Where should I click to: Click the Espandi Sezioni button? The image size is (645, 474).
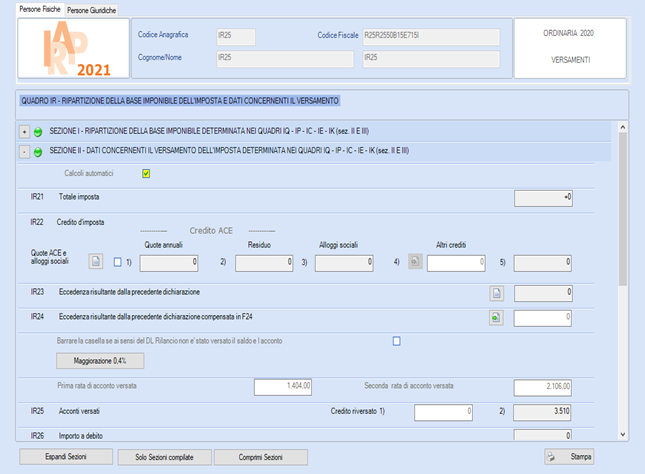pyautogui.click(x=66, y=457)
